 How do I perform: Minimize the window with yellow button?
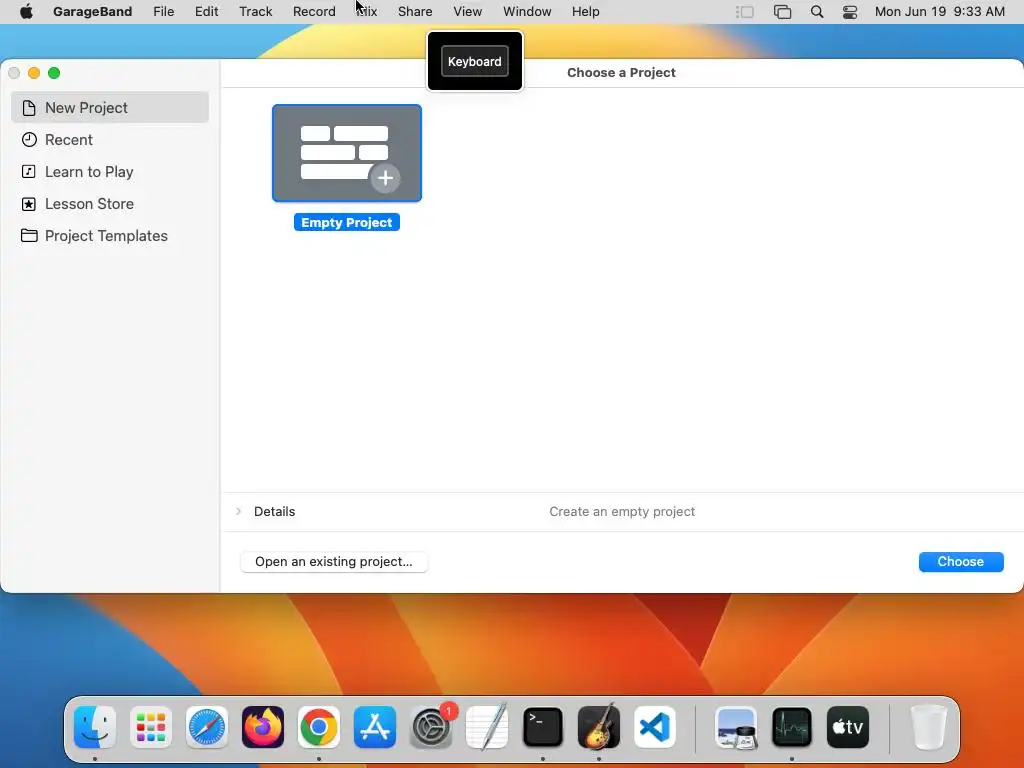pos(34,73)
